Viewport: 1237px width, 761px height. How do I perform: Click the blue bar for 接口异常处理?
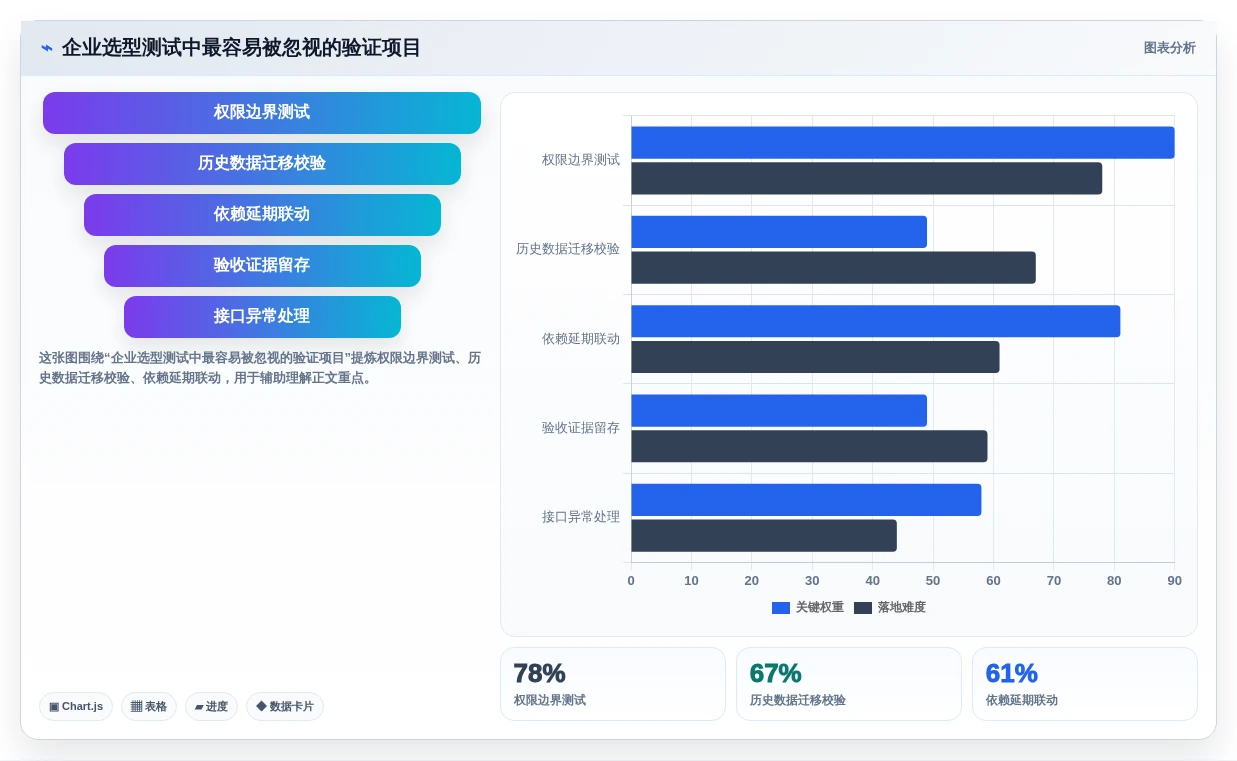[x=806, y=500]
